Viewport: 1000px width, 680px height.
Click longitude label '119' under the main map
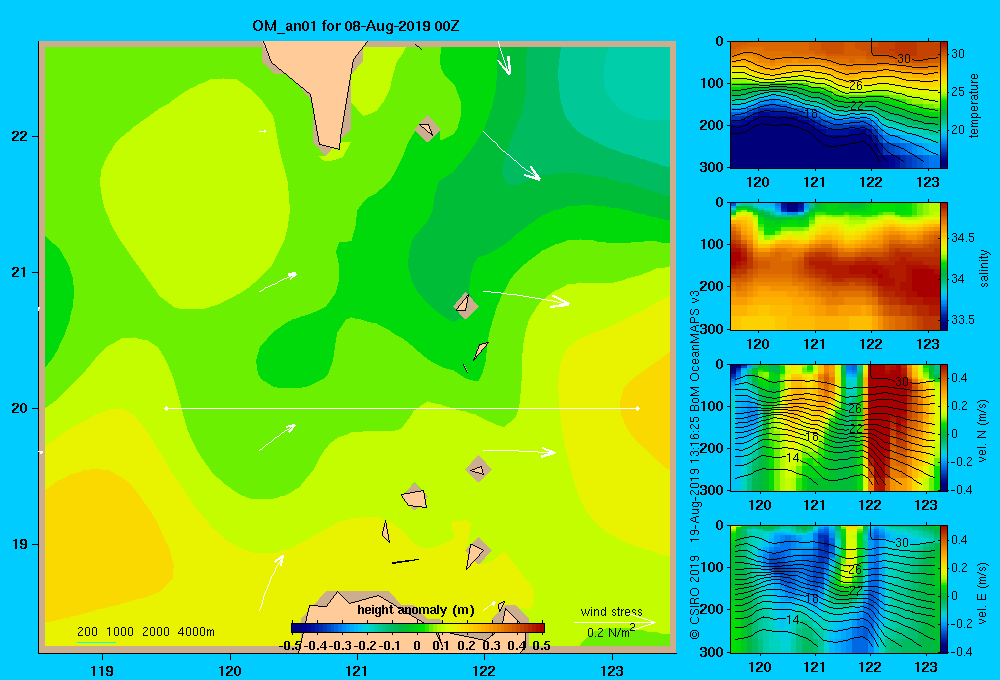(103, 670)
